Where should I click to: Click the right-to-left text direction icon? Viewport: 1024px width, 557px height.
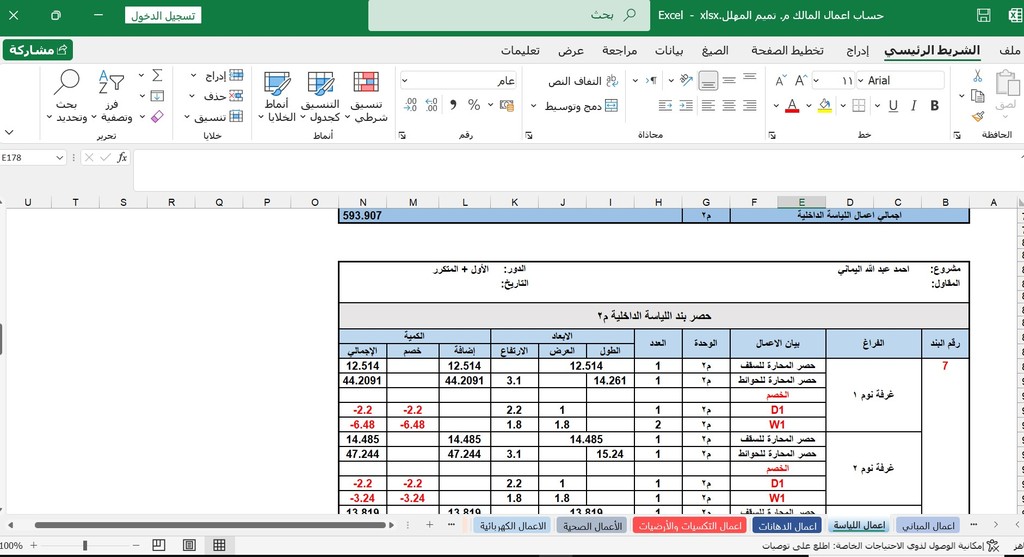pyautogui.click(x=651, y=80)
